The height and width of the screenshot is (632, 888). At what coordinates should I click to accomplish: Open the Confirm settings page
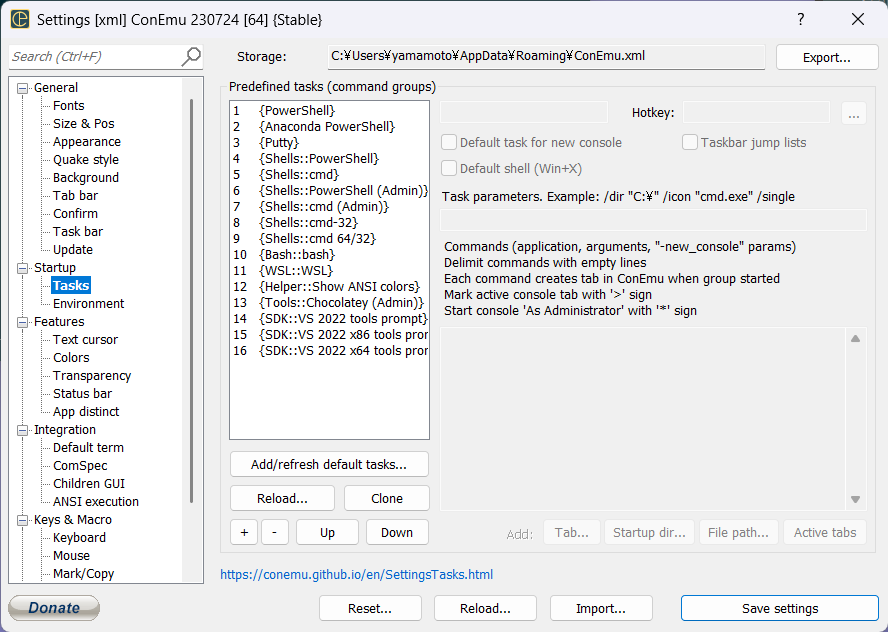[x=75, y=213]
